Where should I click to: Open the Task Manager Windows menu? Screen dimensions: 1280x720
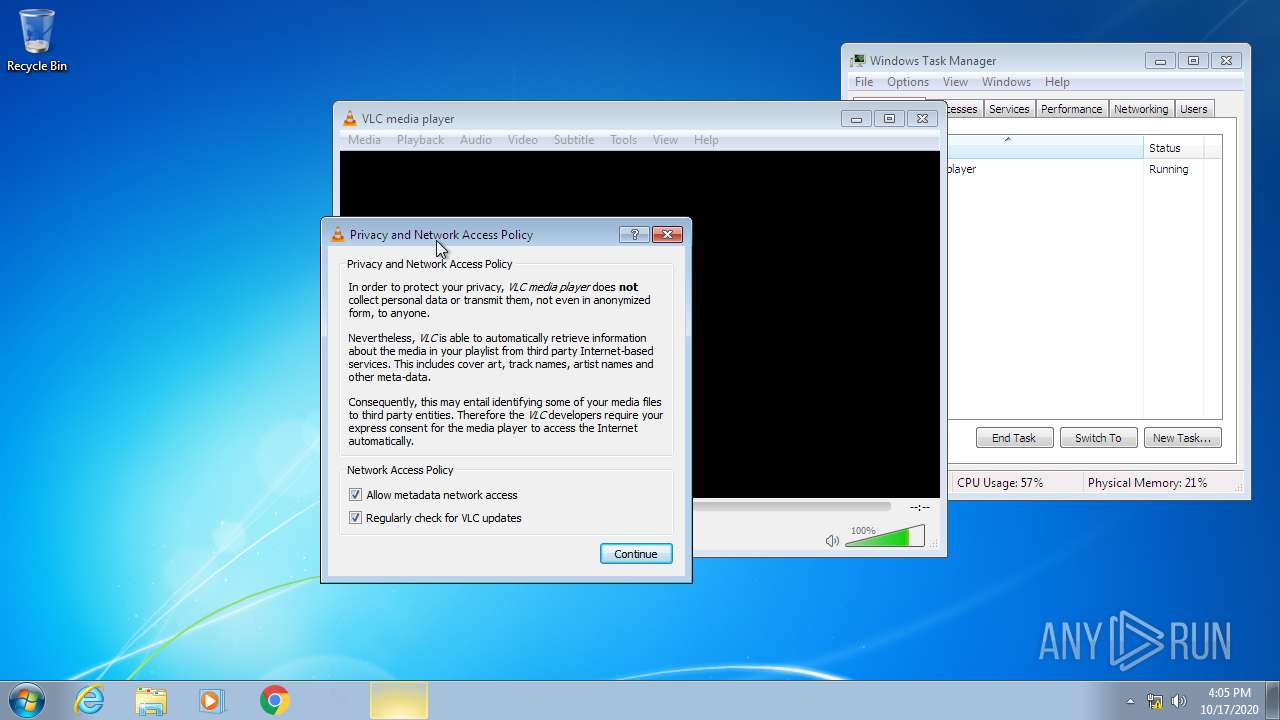click(1006, 82)
